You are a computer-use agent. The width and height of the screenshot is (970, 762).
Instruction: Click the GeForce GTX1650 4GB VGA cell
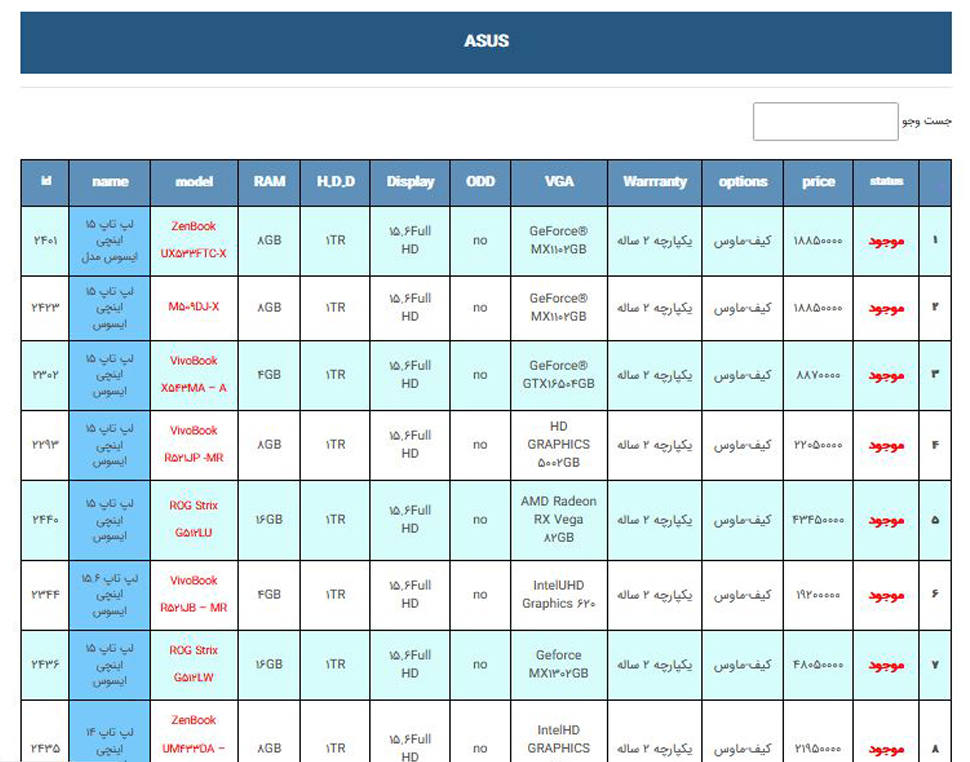(559, 375)
